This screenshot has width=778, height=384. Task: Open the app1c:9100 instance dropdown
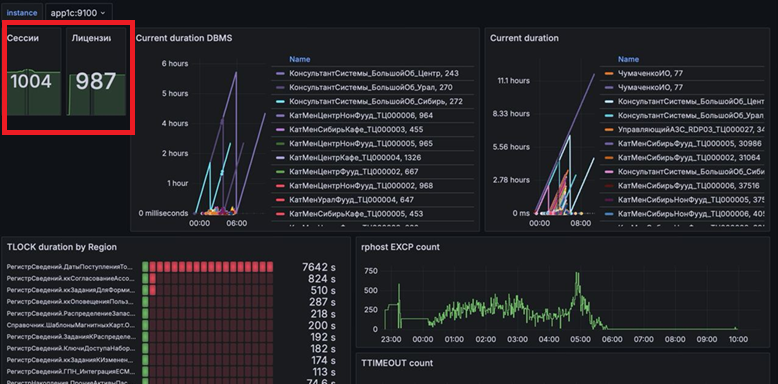[x=78, y=13]
